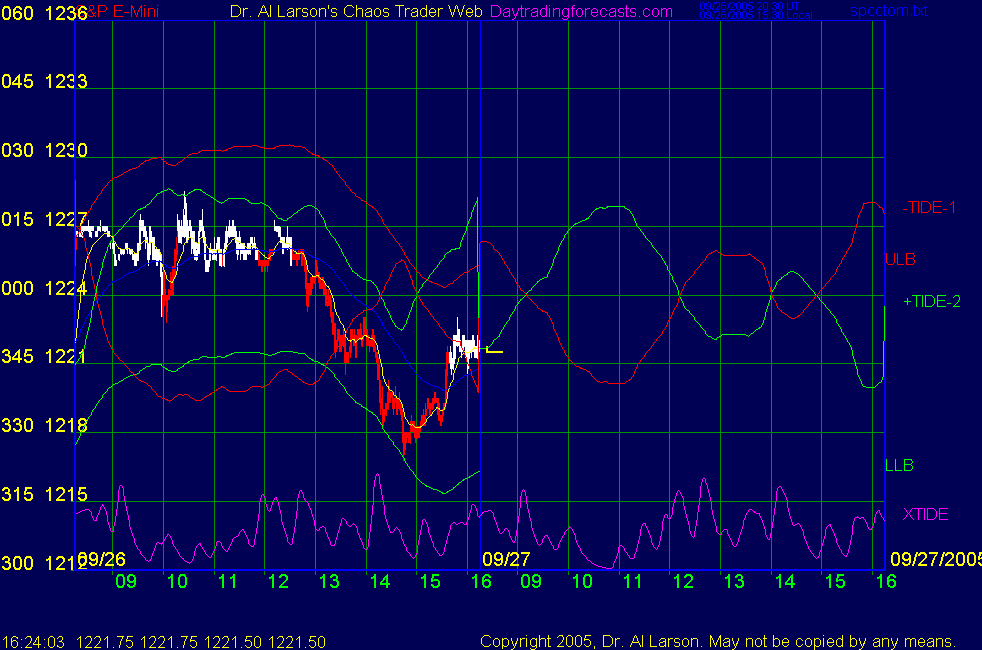Viewport: 982px width, 650px height.
Task: Select the +TIDE-2 legend label
Action: pos(931,301)
